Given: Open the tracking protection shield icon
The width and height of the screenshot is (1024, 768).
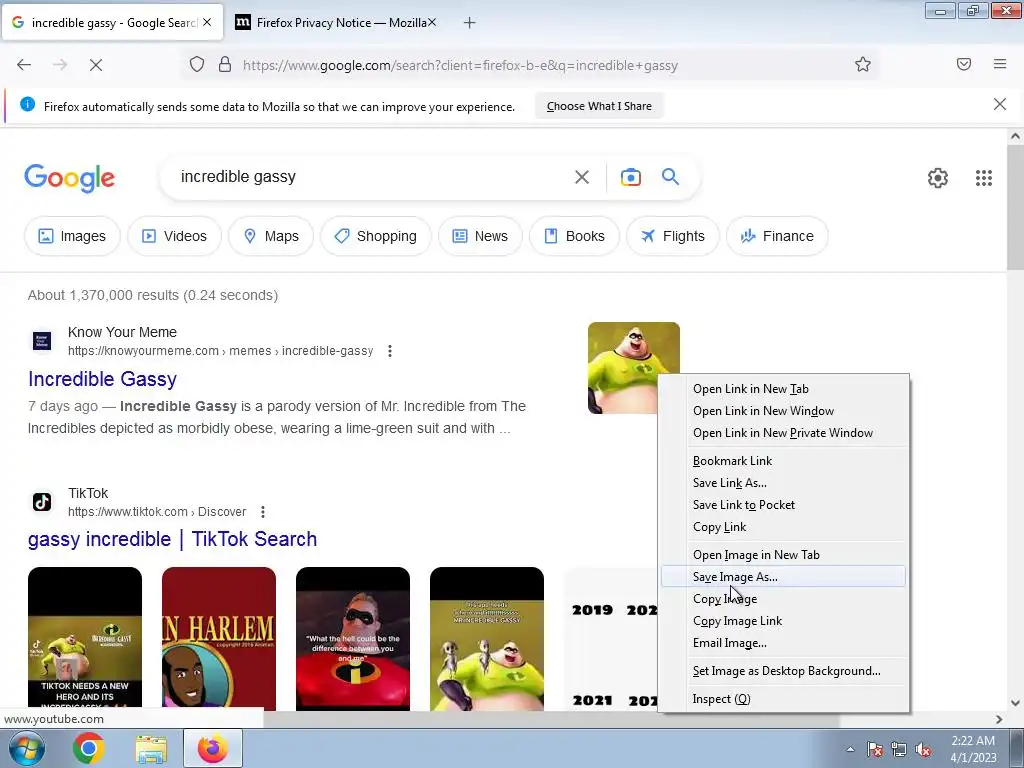Looking at the screenshot, I should click(x=197, y=65).
